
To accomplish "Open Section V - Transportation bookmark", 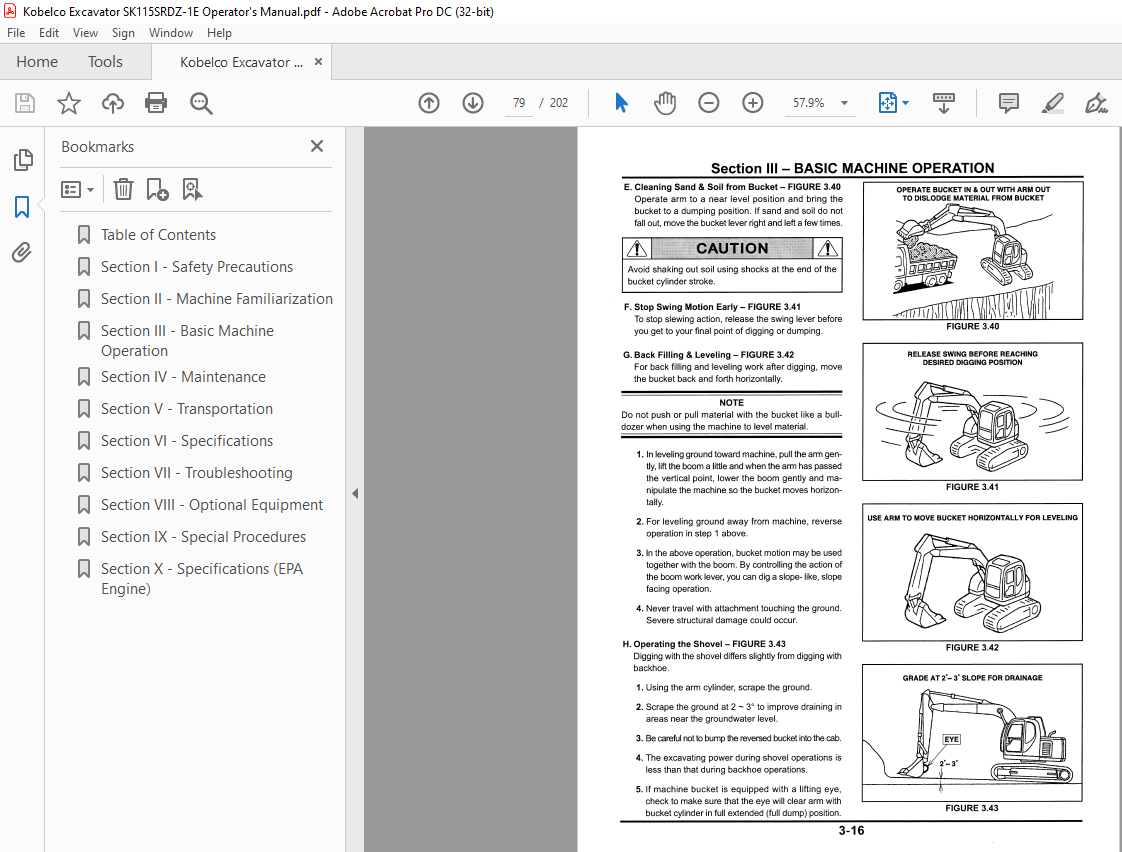I will pos(187,409).
